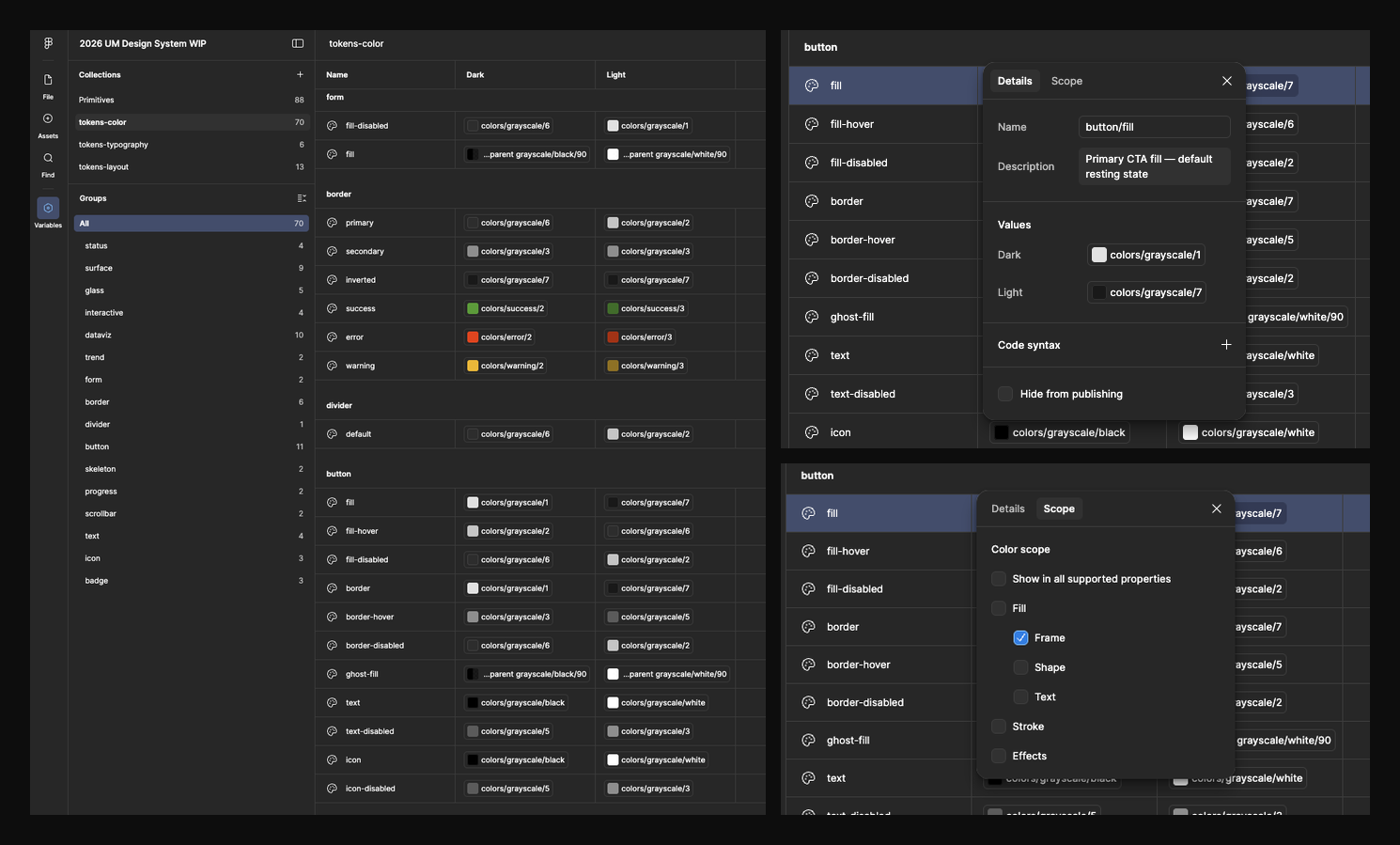Click the variable icon beside ghost-fill in scope panel

[x=808, y=741]
